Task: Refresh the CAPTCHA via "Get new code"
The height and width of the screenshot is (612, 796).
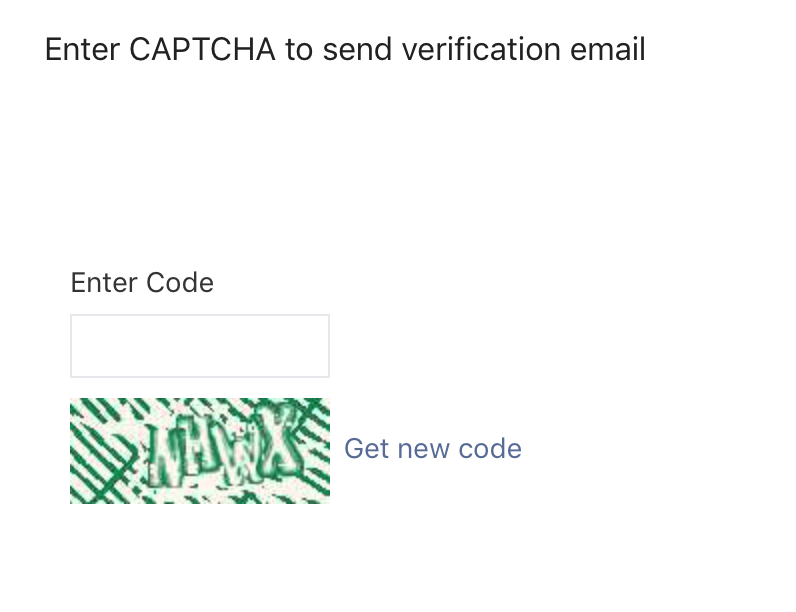Action: click(x=432, y=448)
